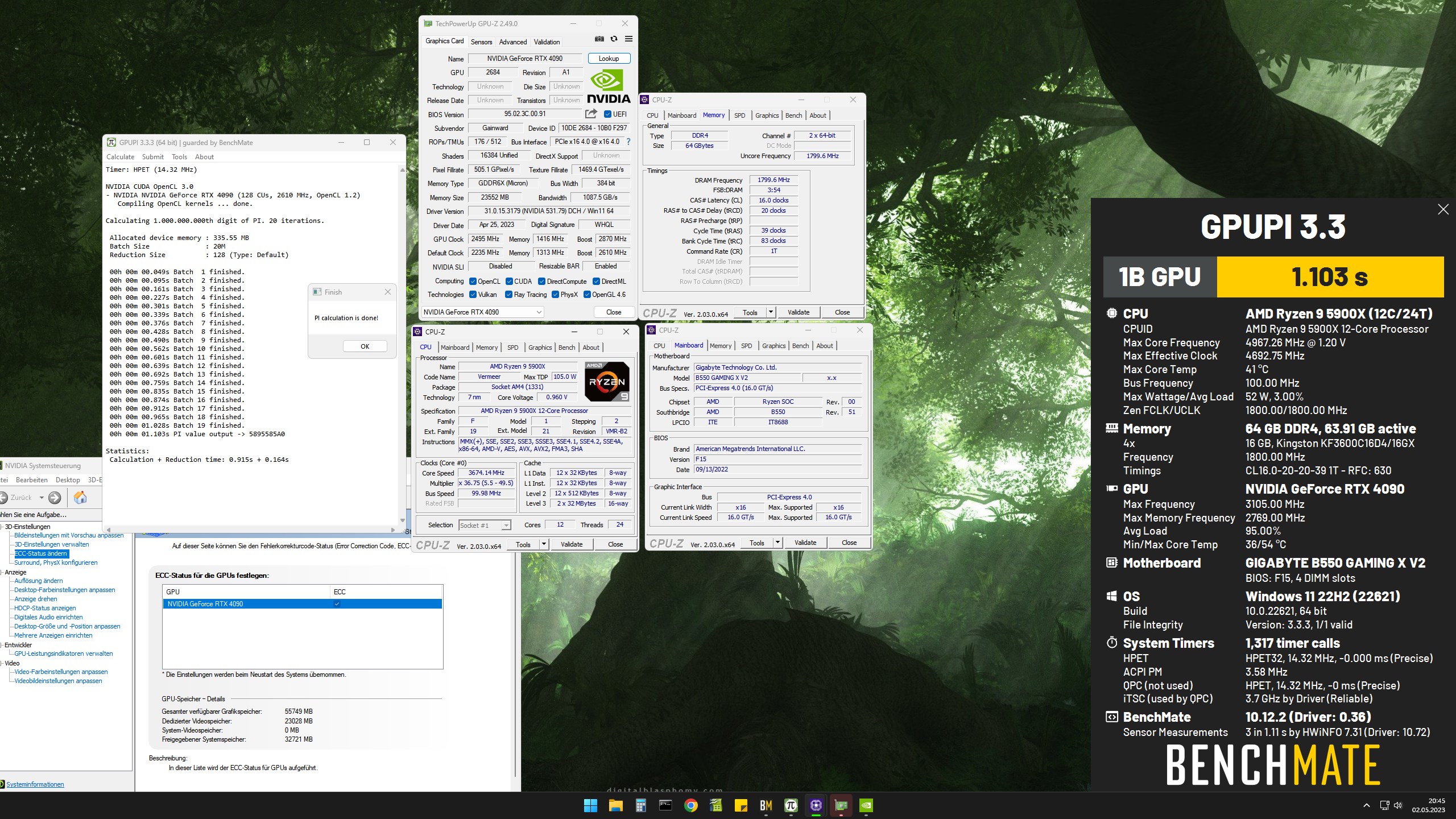Click the Bus Interface question mark icon
The height and width of the screenshot is (819, 1456).
click(x=628, y=142)
